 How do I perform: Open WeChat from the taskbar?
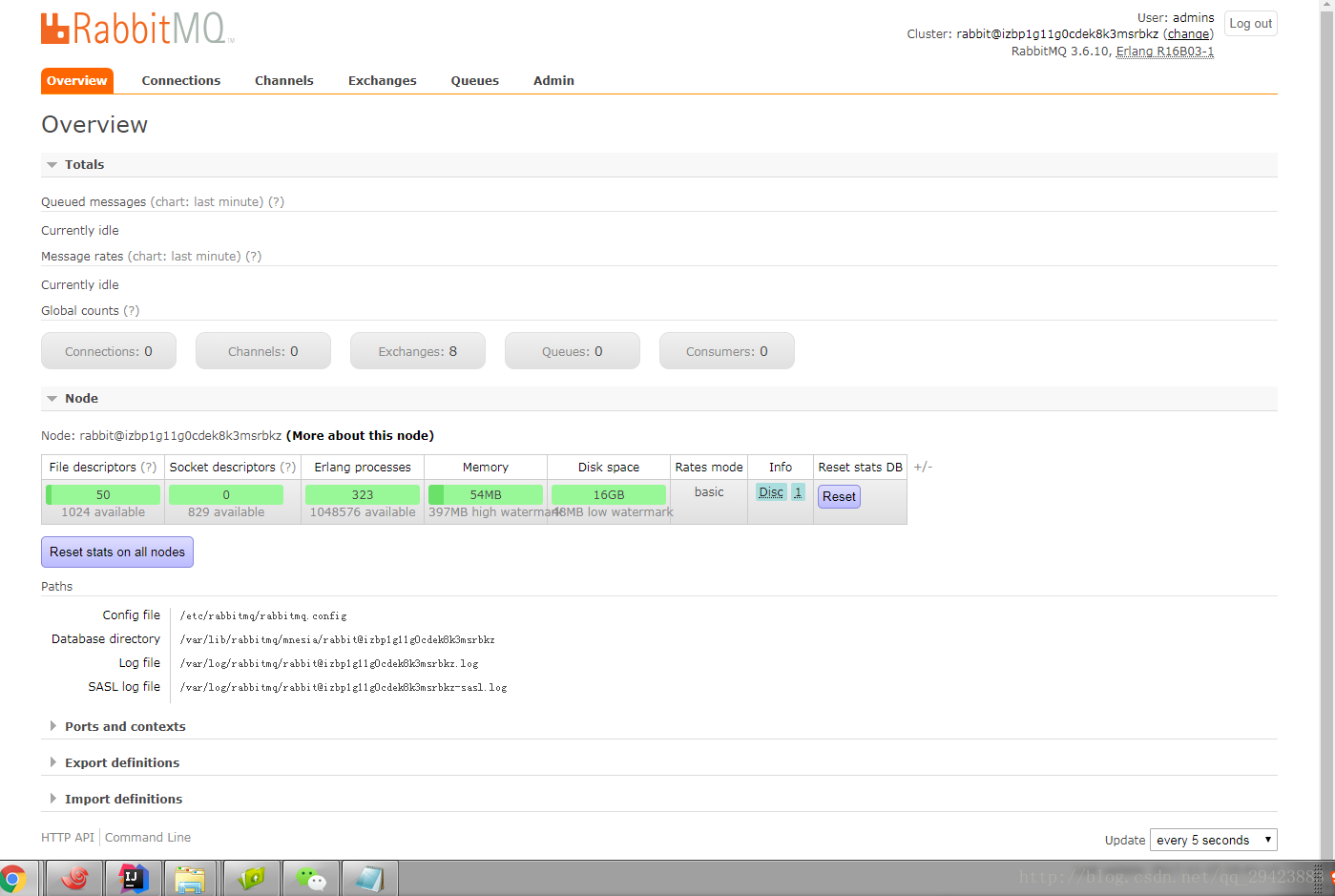pos(310,878)
